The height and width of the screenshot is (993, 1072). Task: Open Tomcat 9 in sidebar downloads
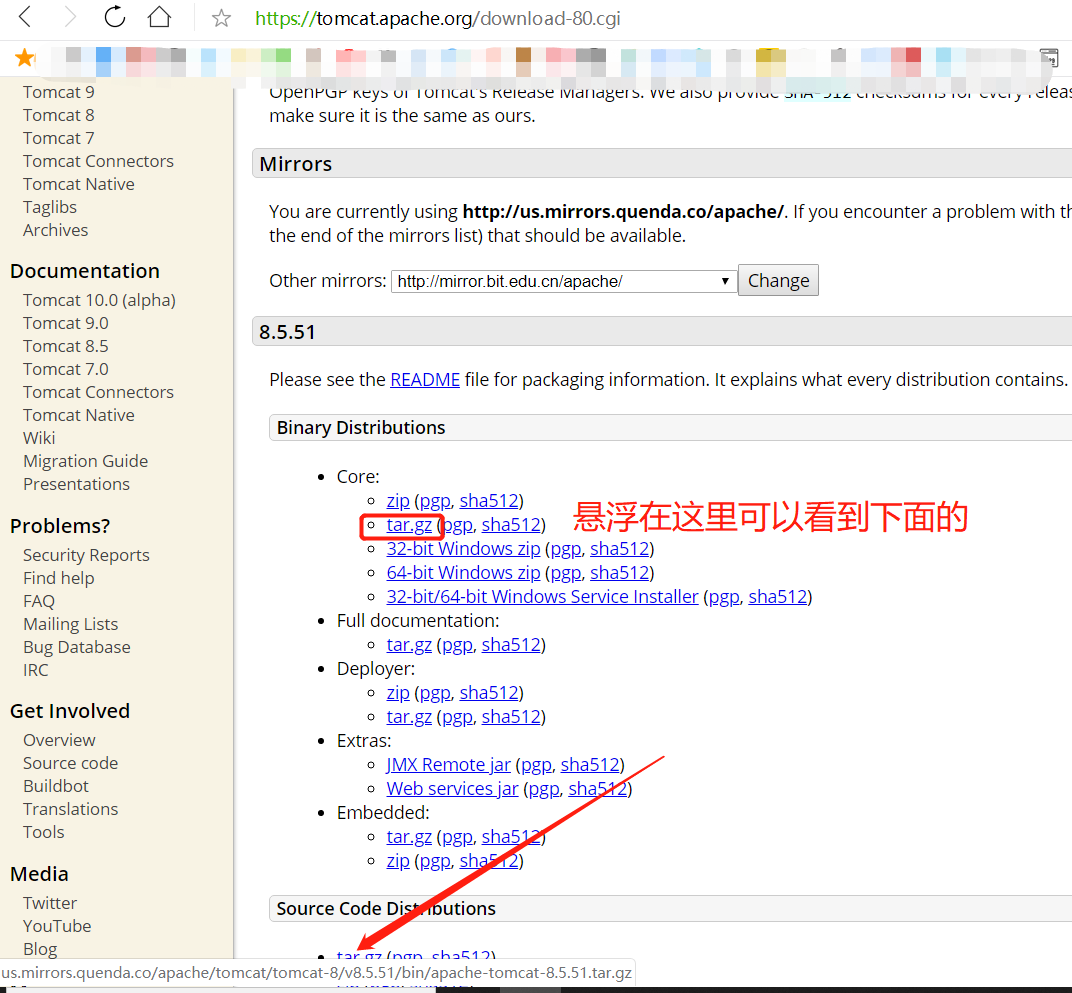(x=58, y=92)
